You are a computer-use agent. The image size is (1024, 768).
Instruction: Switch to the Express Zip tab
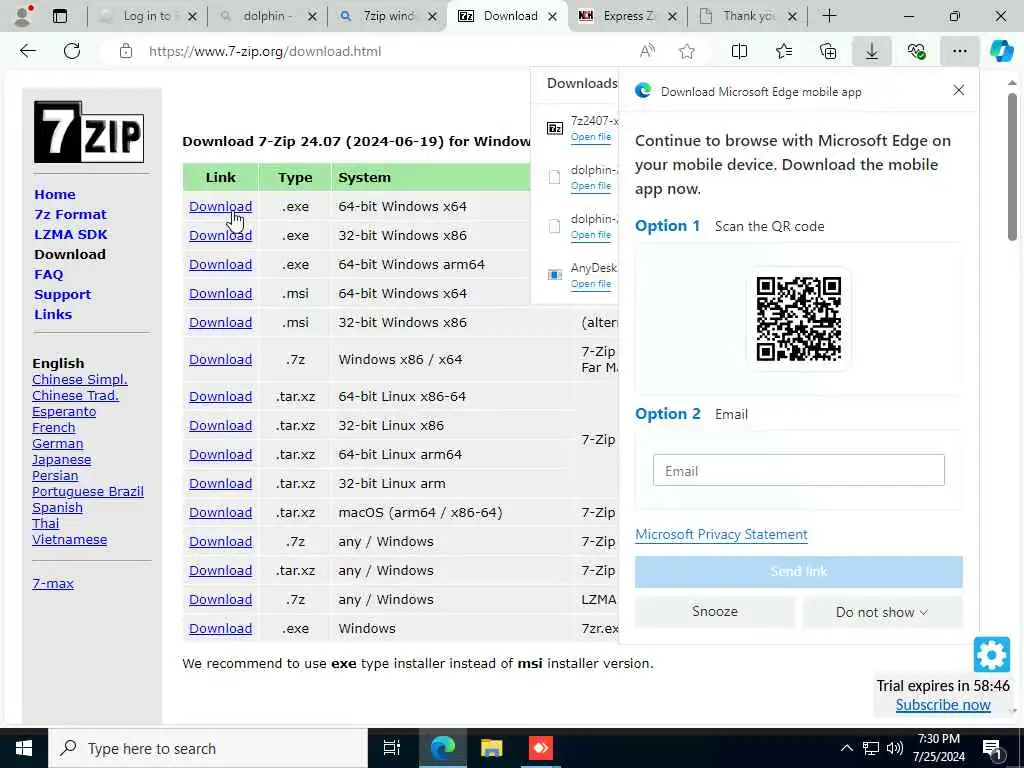tap(627, 16)
